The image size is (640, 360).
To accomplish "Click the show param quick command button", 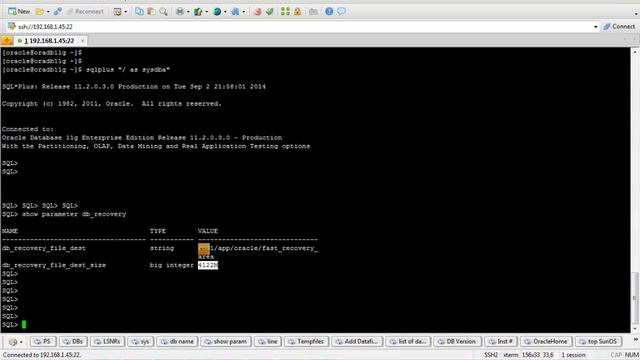I will pyautogui.click(x=226, y=341).
